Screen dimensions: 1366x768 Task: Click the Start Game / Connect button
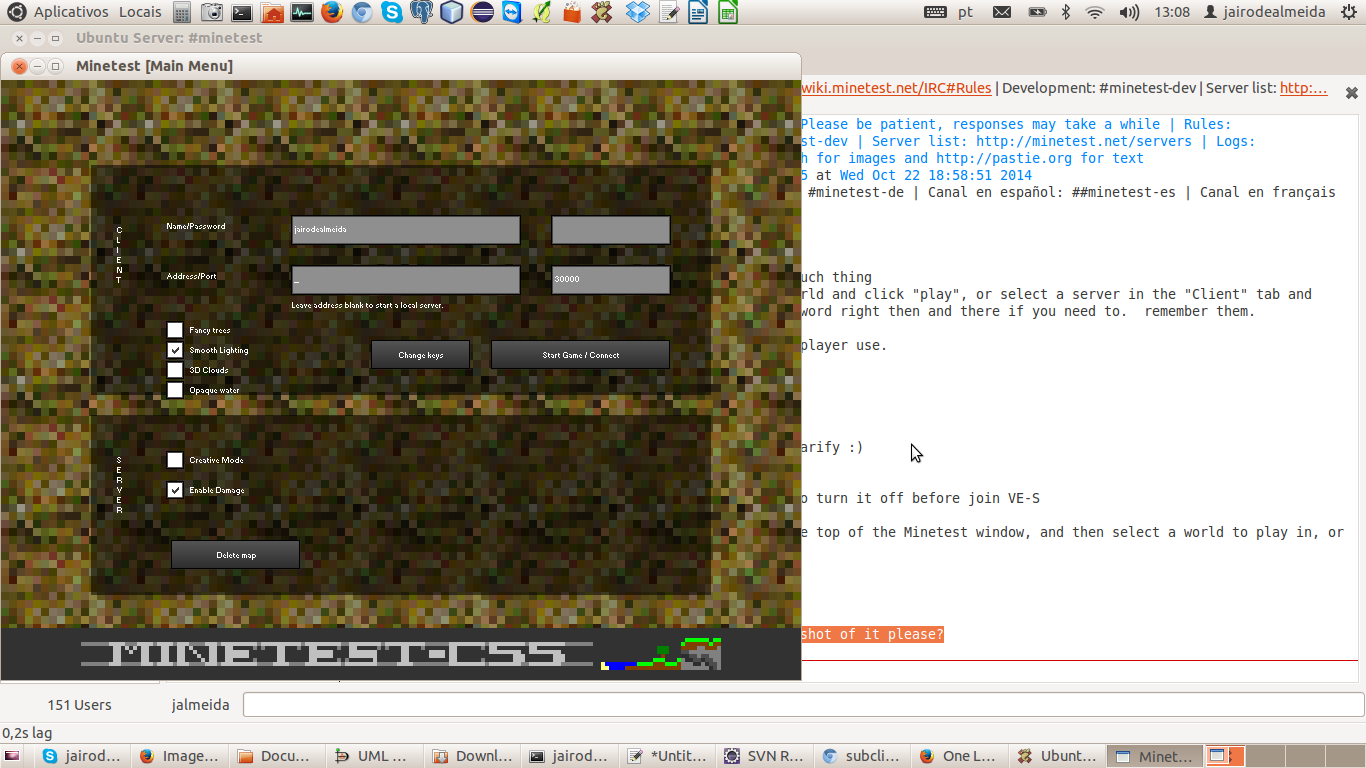point(580,355)
